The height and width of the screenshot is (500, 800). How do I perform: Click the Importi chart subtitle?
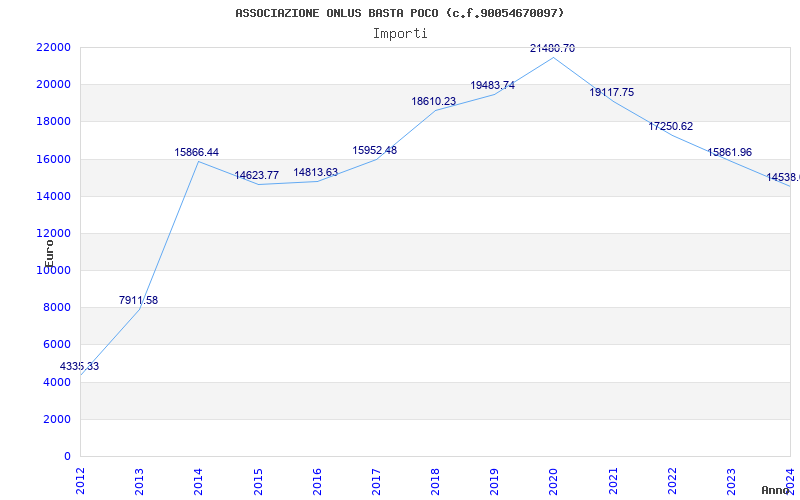click(400, 34)
